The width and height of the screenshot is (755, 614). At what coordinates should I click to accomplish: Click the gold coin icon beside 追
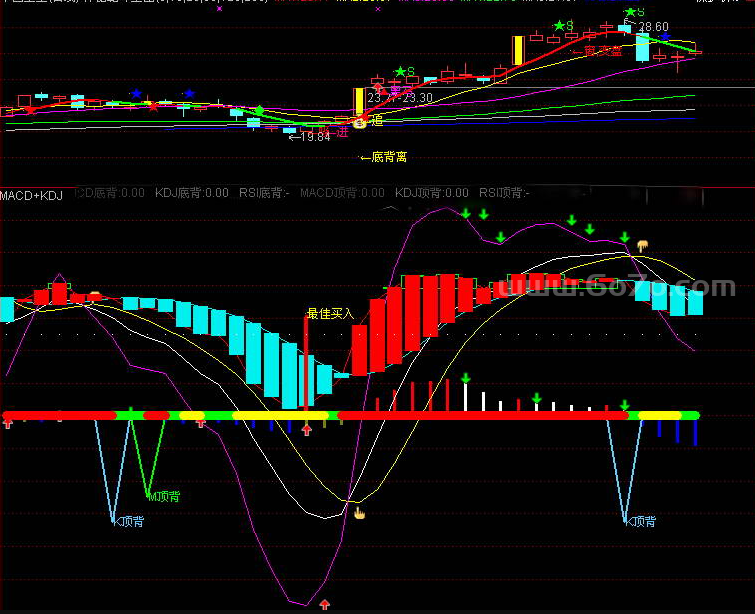[x=360, y=123]
